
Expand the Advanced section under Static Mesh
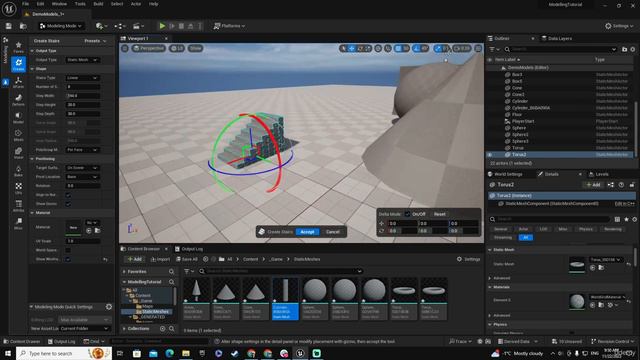(x=490, y=278)
